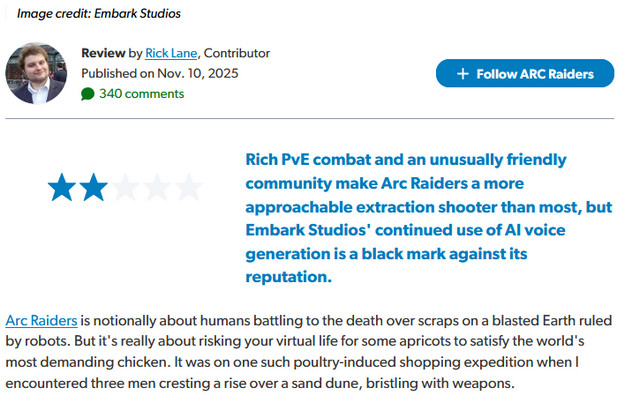The width and height of the screenshot is (640, 403).
Task: Click the second filled blue star
Action: coord(93,187)
